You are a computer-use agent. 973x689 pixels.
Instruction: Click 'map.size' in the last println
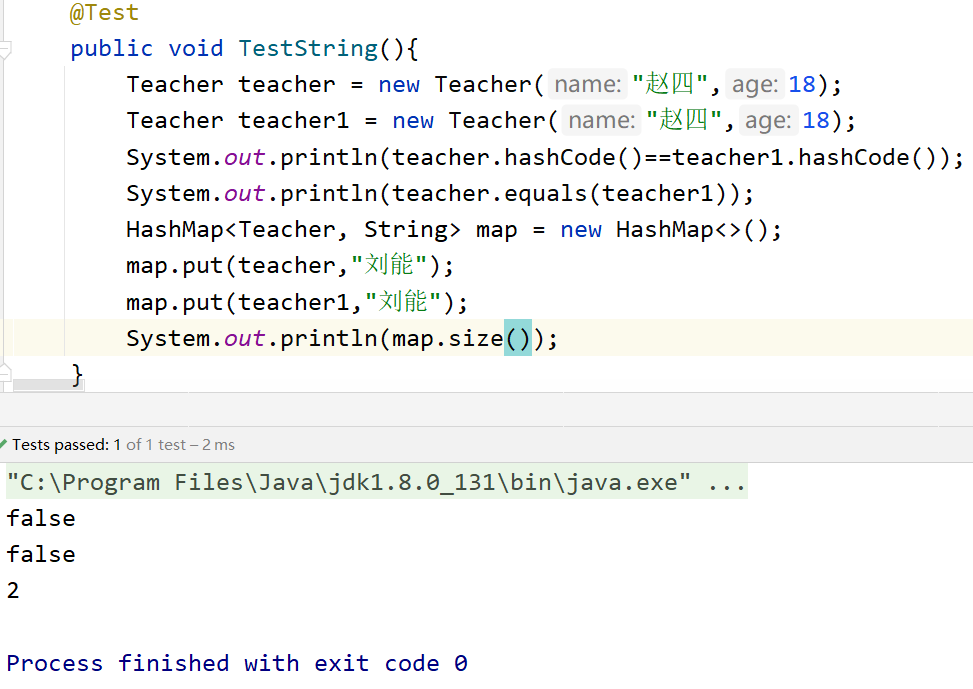tap(447, 338)
